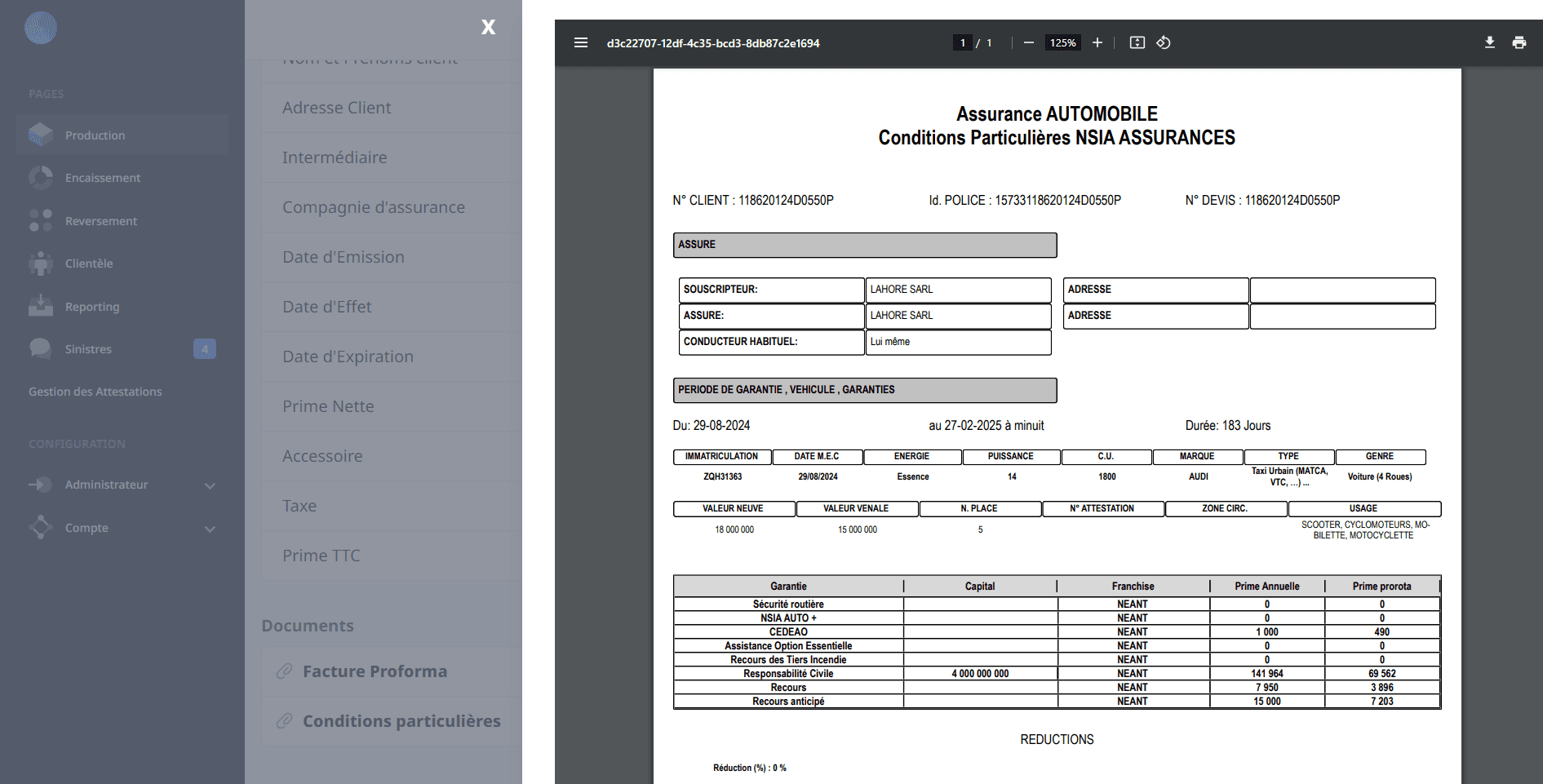1543x784 pixels.
Task: Open the Facture Proforma document
Action: click(x=375, y=671)
